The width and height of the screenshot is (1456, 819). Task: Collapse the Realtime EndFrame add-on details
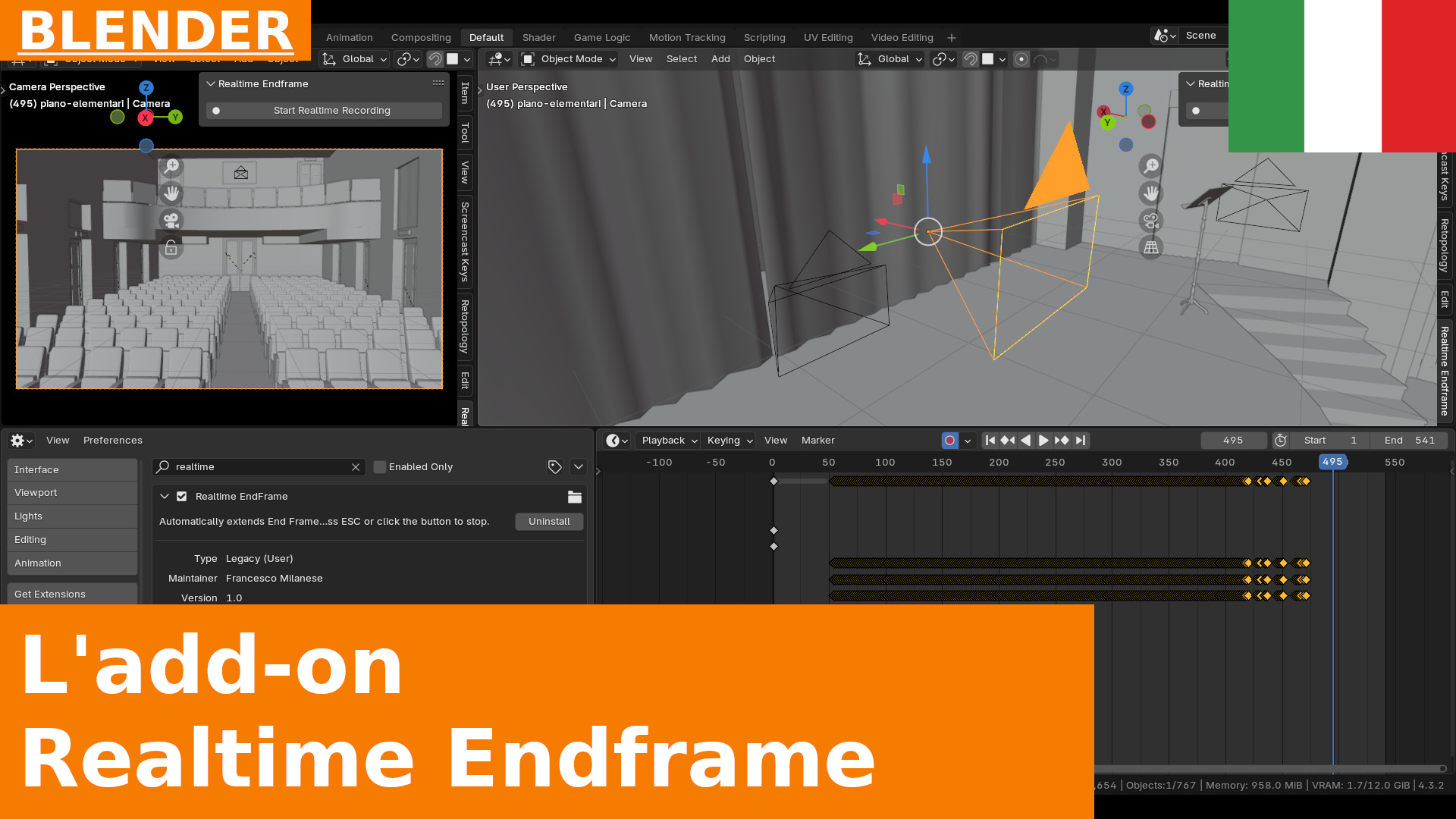click(165, 497)
